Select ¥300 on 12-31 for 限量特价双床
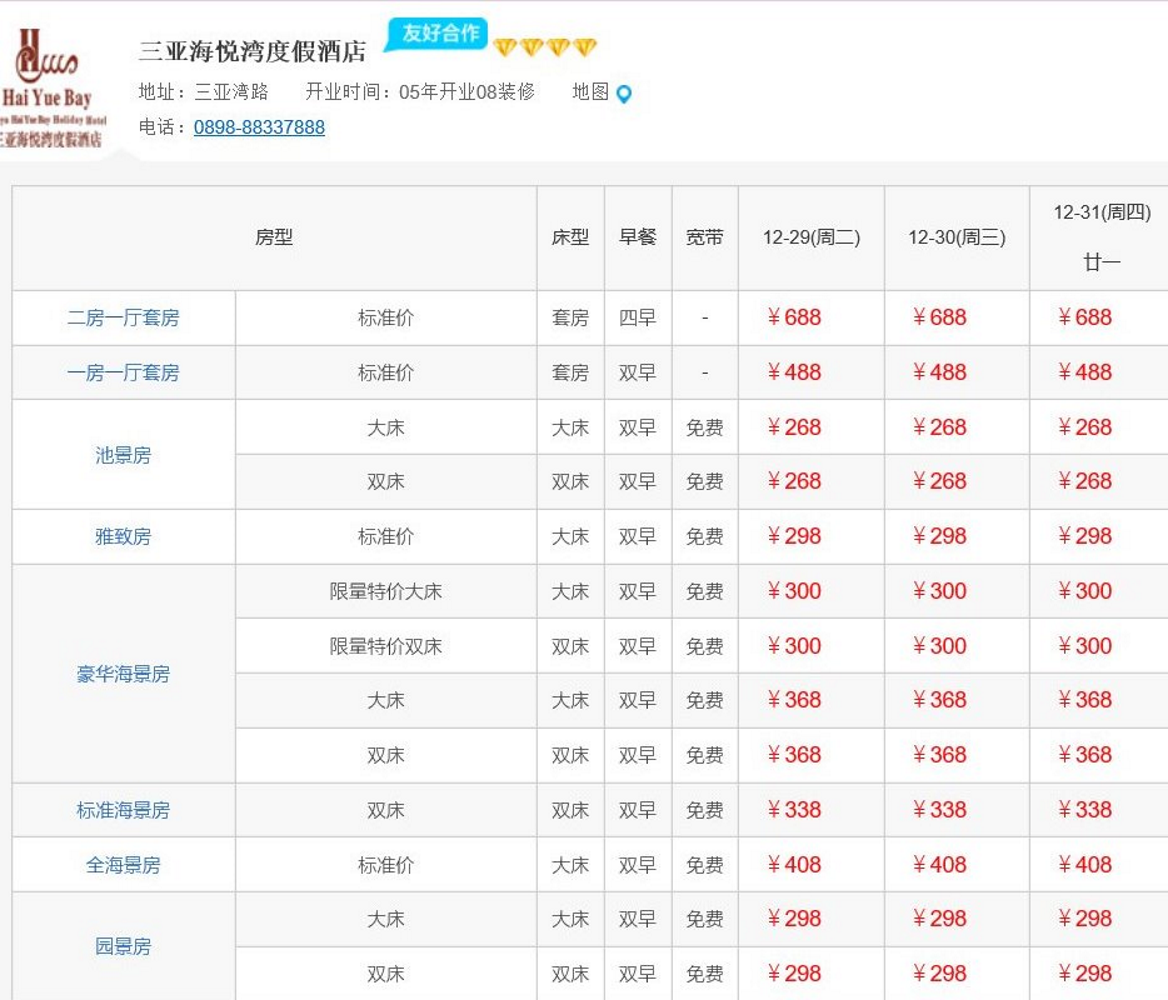The width and height of the screenshot is (1168, 1000). point(1085,646)
